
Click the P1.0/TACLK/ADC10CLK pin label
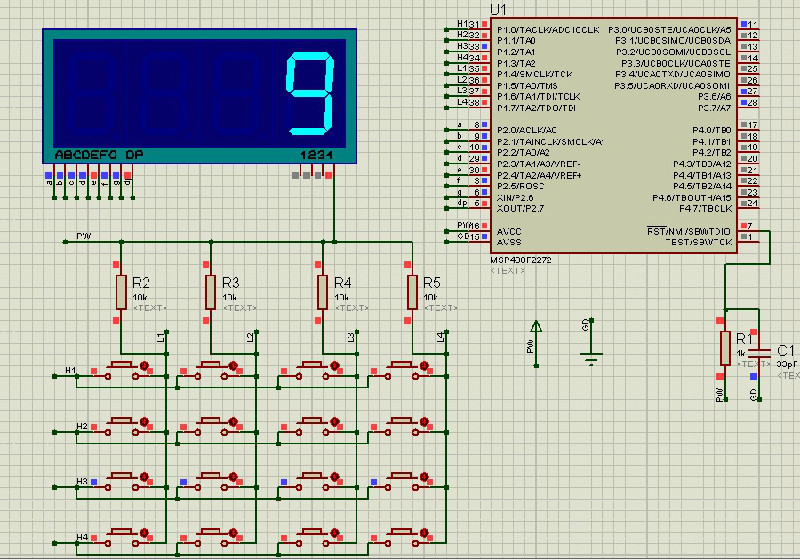click(x=547, y=30)
